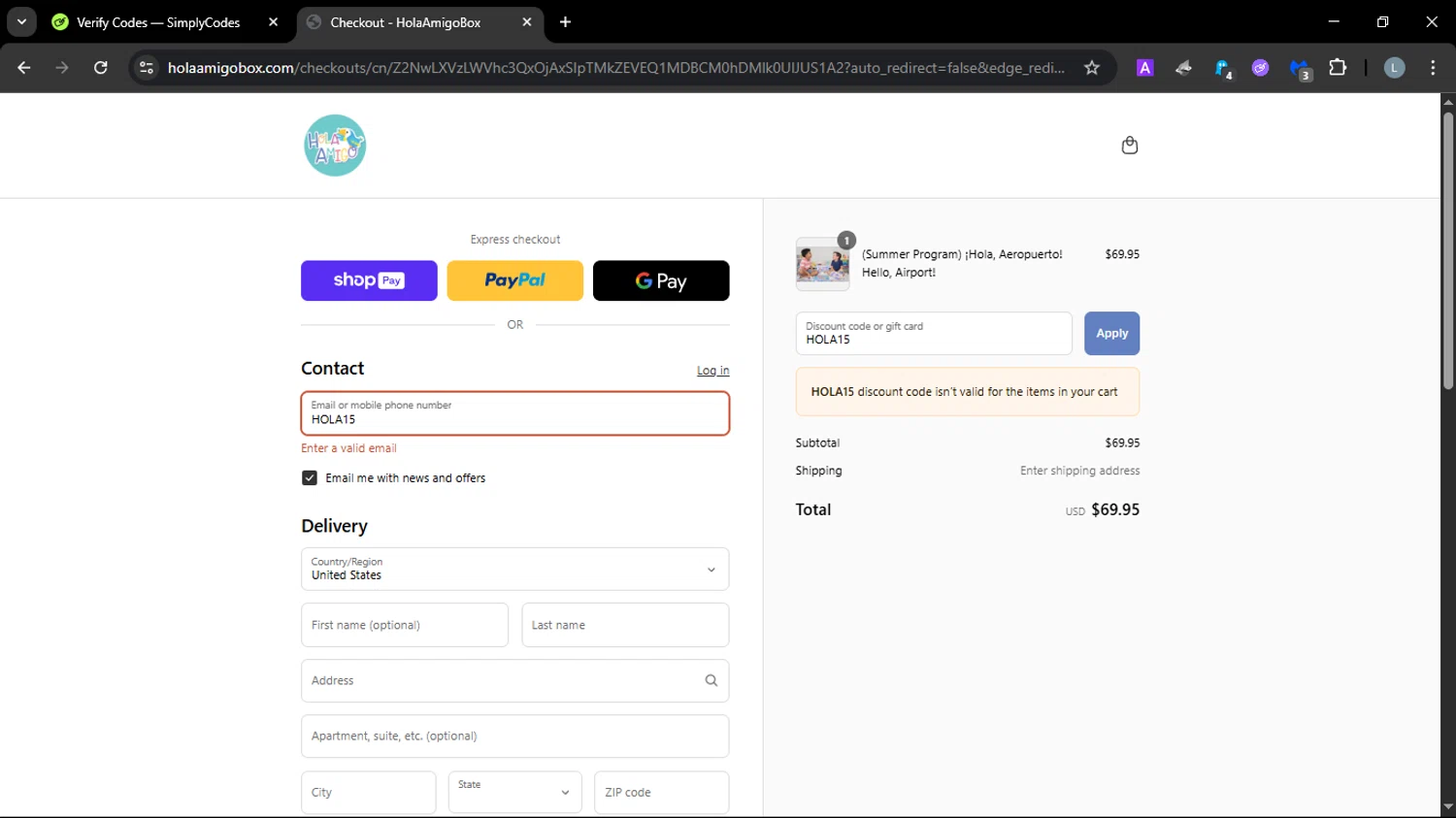Open the blue extension with badge 3
Viewport: 1456px width, 818px height.
pyautogui.click(x=1300, y=68)
